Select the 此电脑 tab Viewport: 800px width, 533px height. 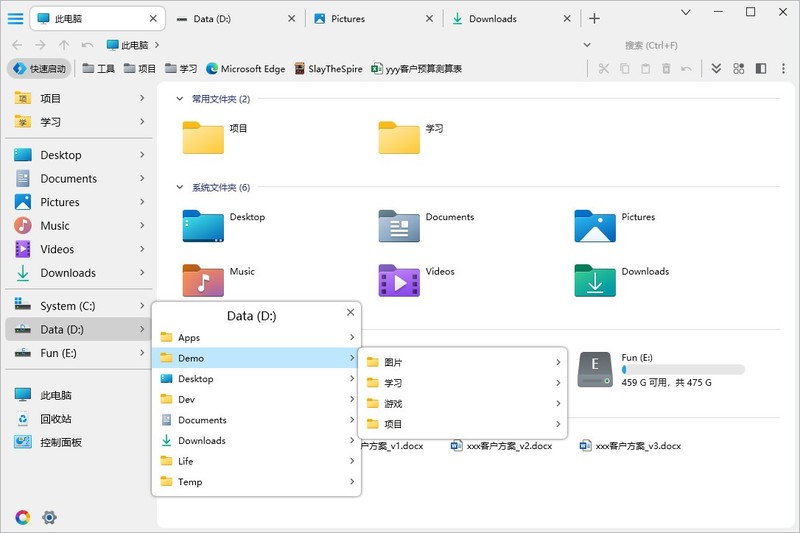pyautogui.click(x=97, y=19)
